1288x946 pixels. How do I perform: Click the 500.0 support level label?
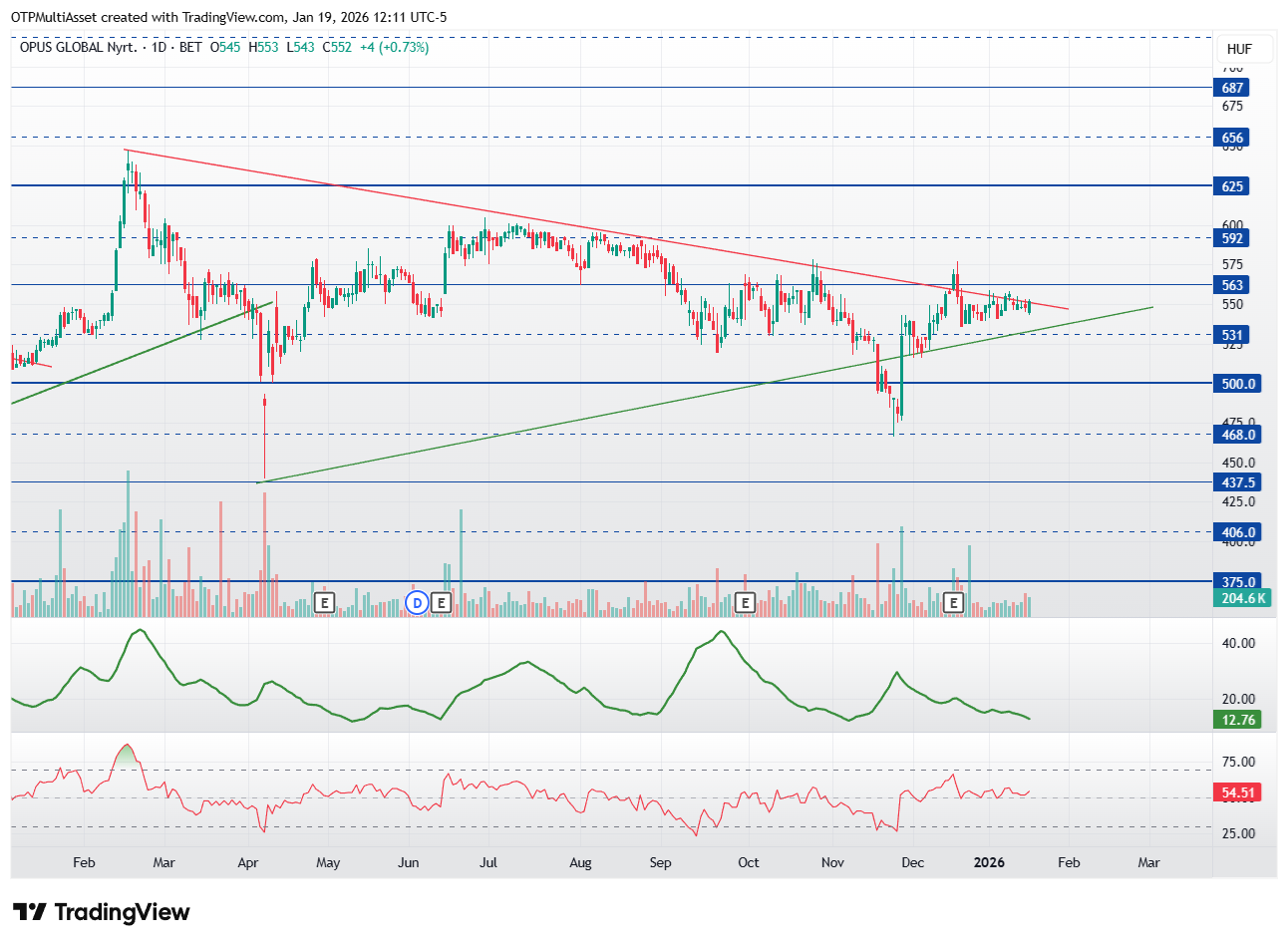(x=1237, y=384)
